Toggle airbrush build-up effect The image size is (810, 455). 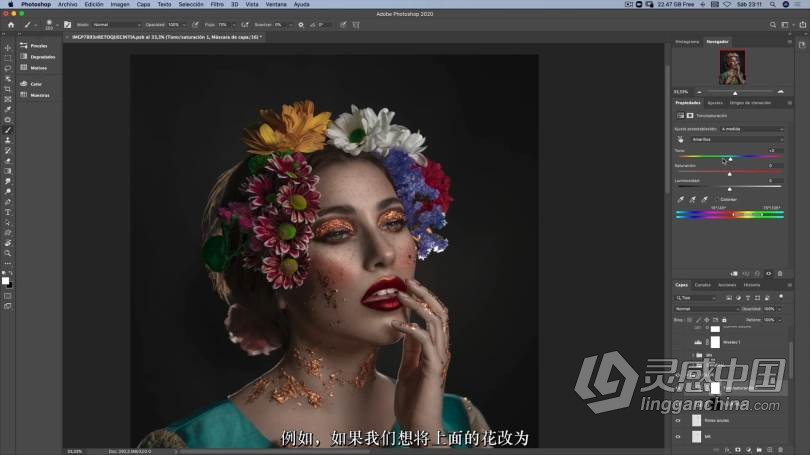[245, 24]
